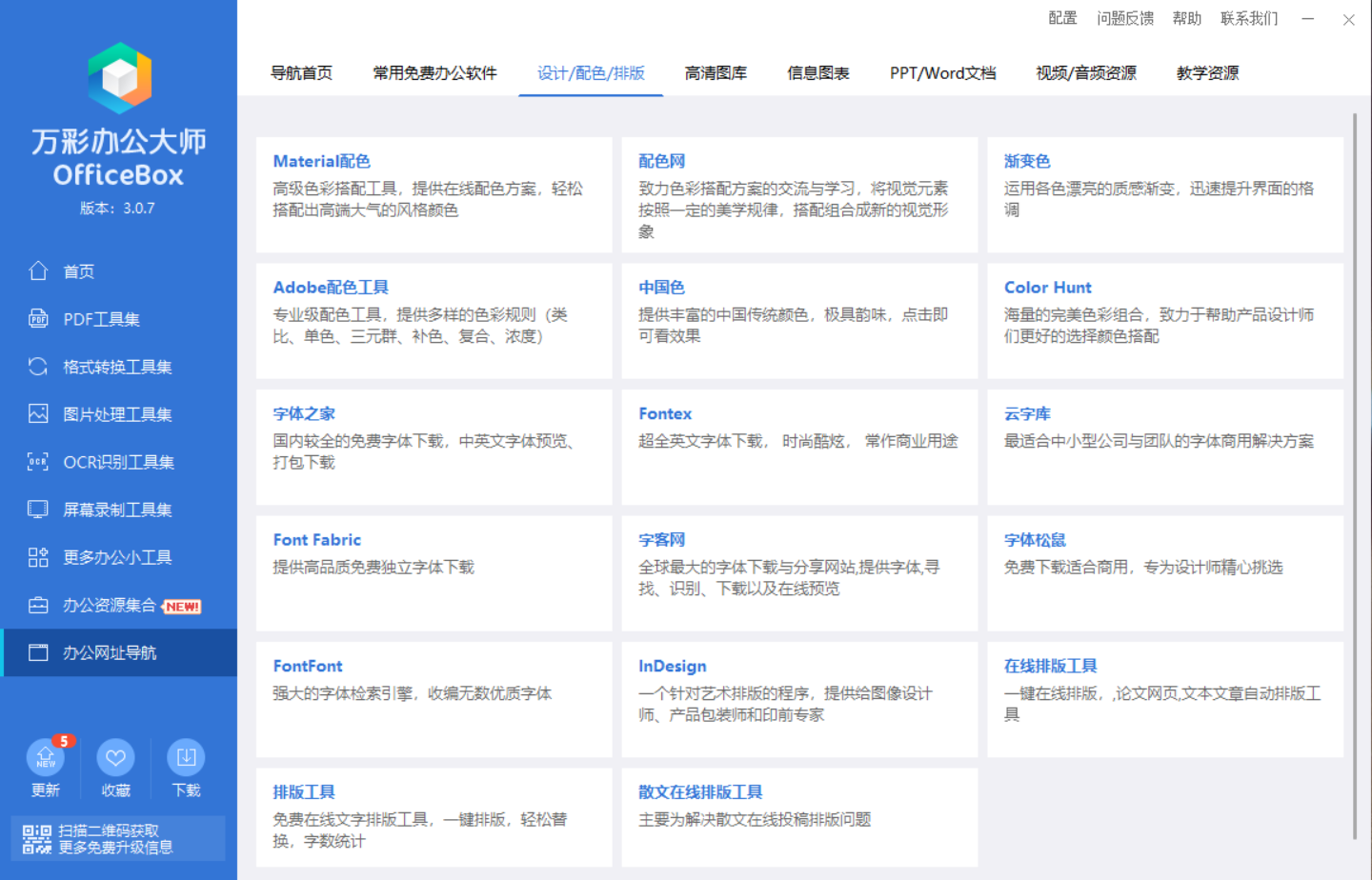The image size is (1372, 880).
Task: Click the 万彩办公大师 title text
Action: [119, 141]
